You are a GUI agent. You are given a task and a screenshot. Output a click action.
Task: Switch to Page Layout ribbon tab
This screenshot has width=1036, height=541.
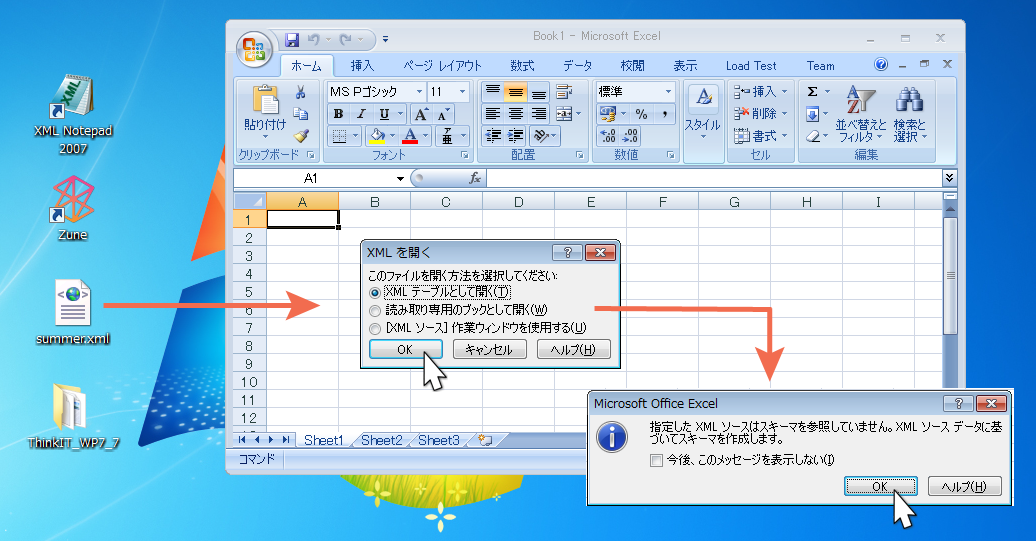click(442, 65)
